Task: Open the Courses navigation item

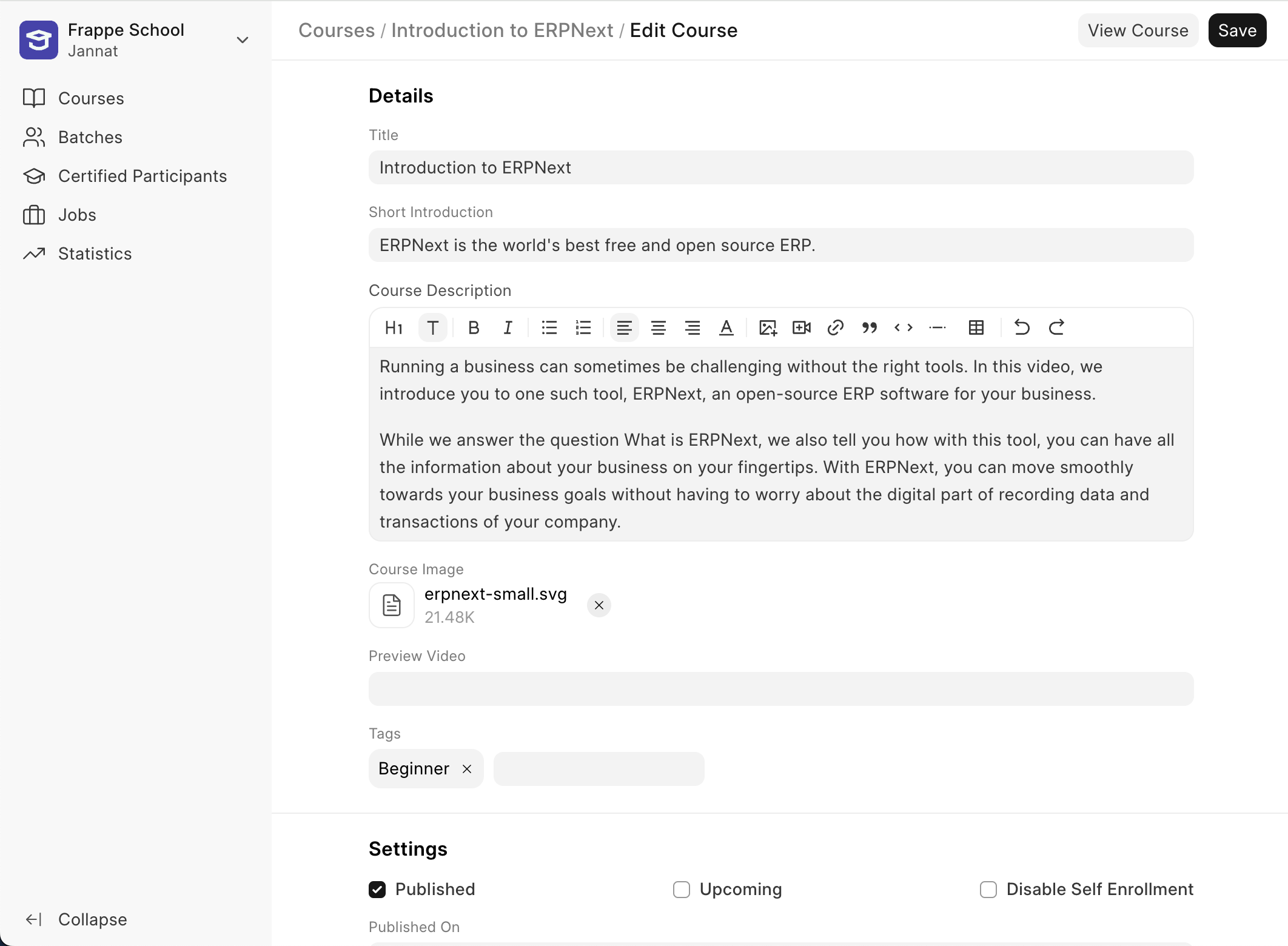Action: (x=92, y=98)
